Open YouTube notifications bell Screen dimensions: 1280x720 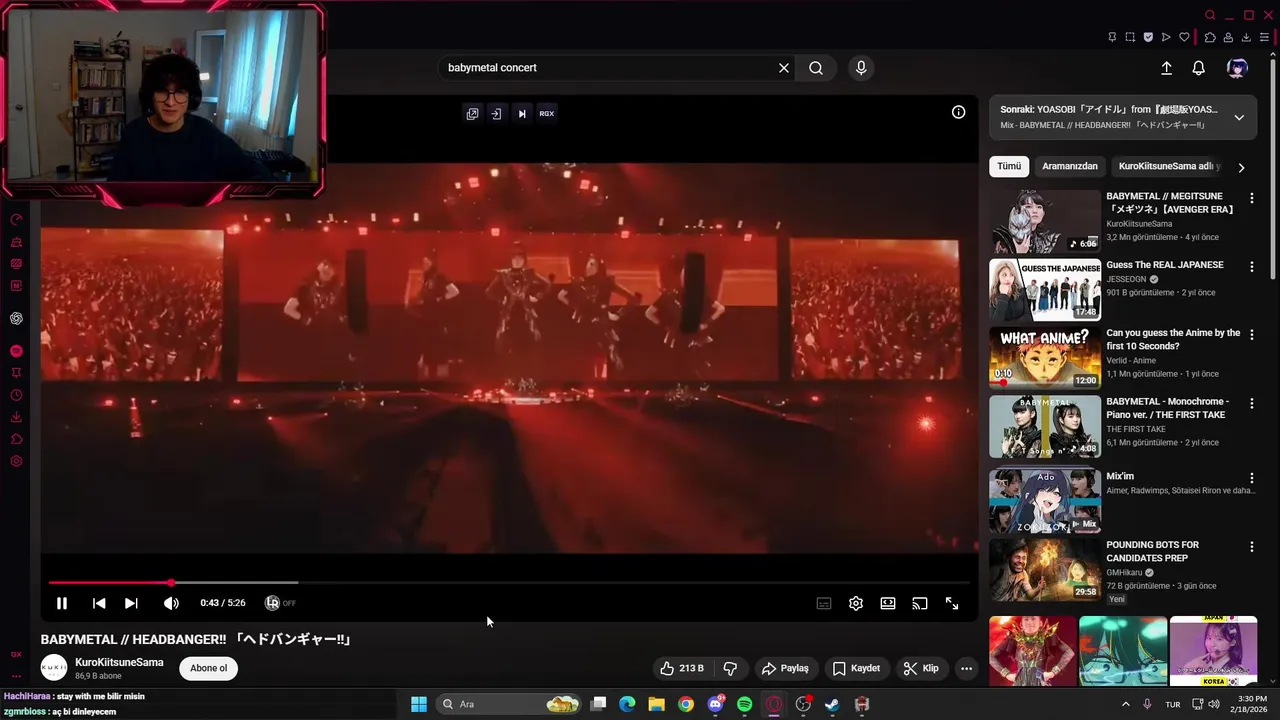[x=1198, y=68]
